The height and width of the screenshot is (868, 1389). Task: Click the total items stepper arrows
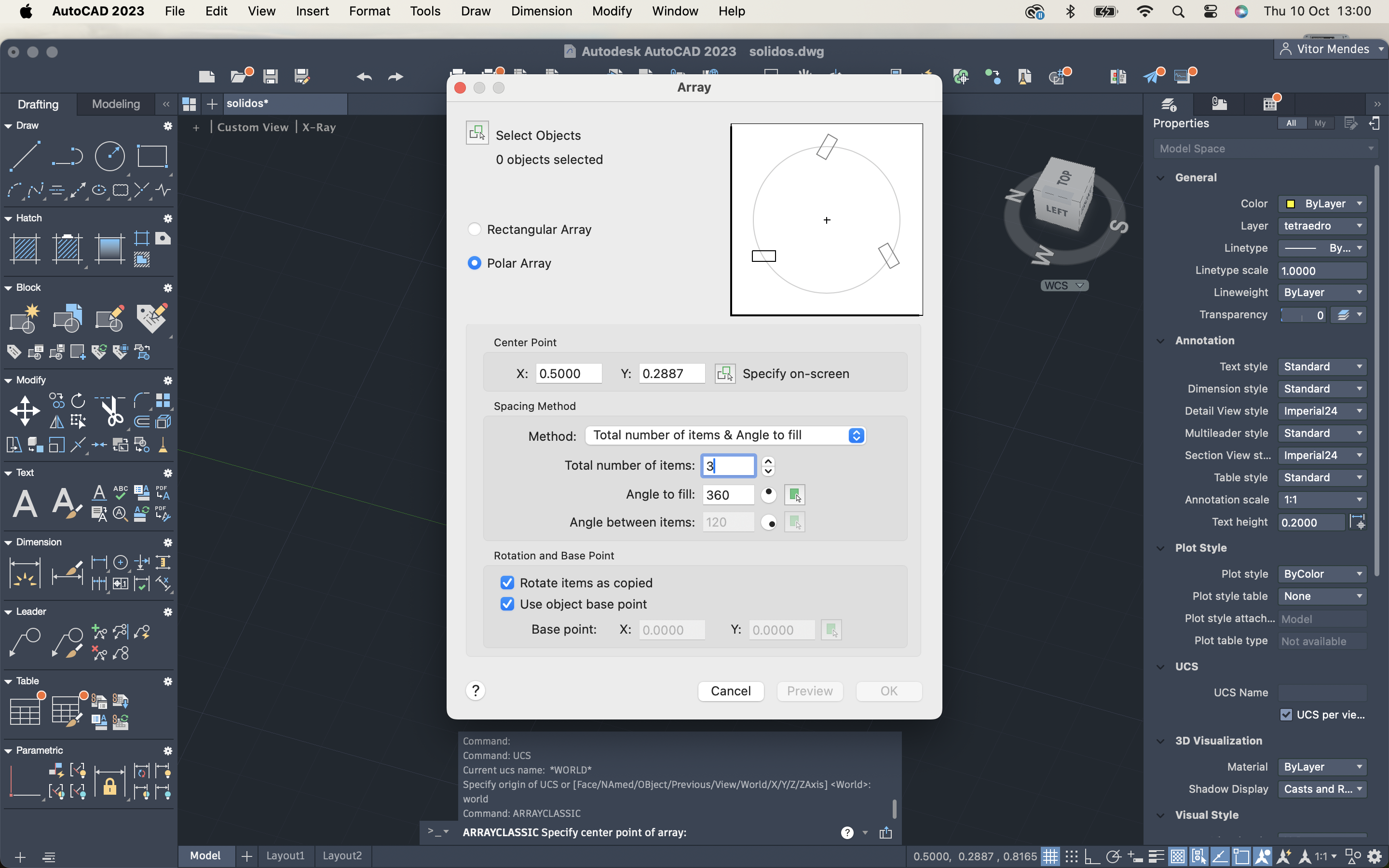768,466
